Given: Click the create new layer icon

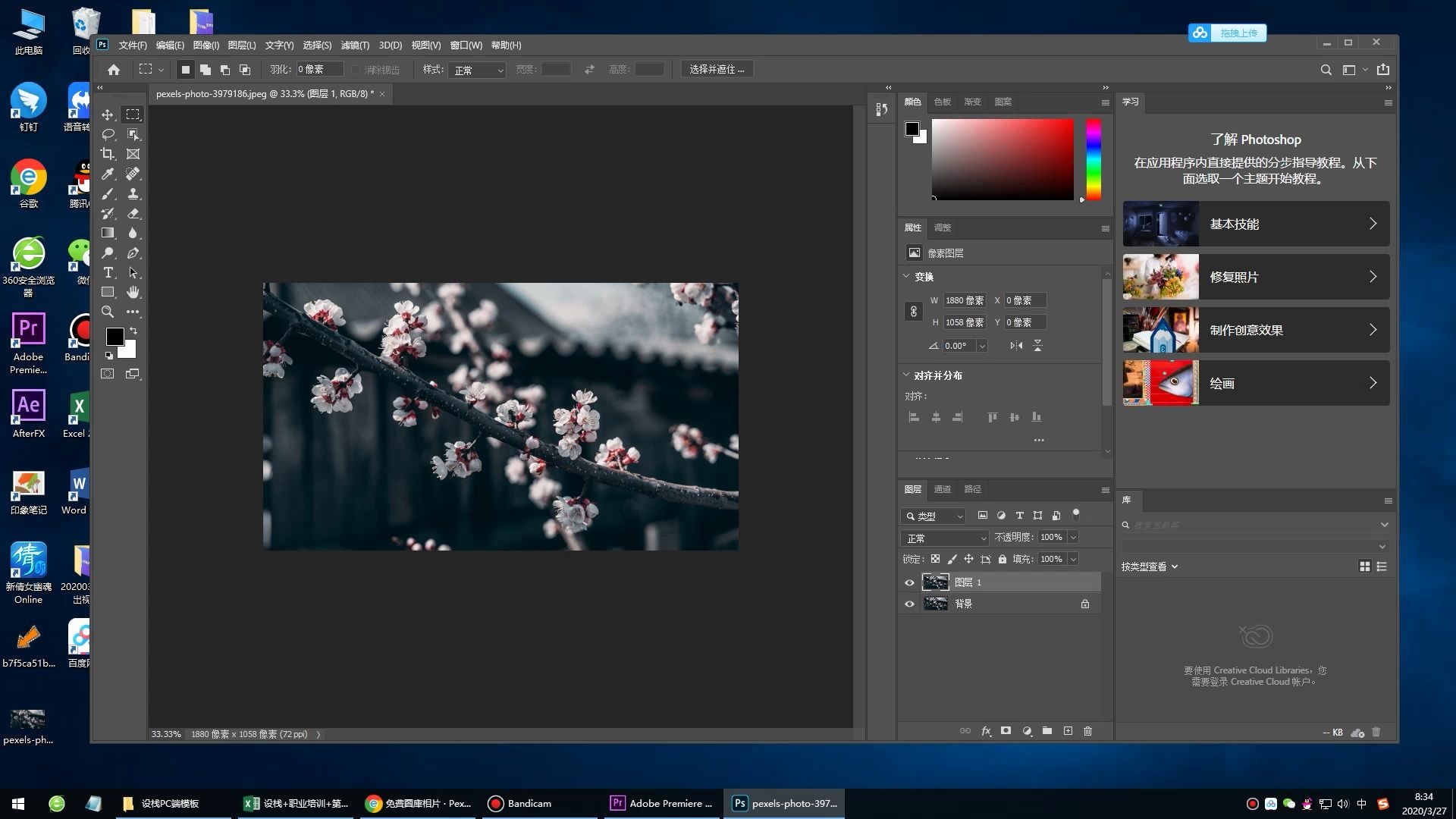Looking at the screenshot, I should tap(1068, 731).
